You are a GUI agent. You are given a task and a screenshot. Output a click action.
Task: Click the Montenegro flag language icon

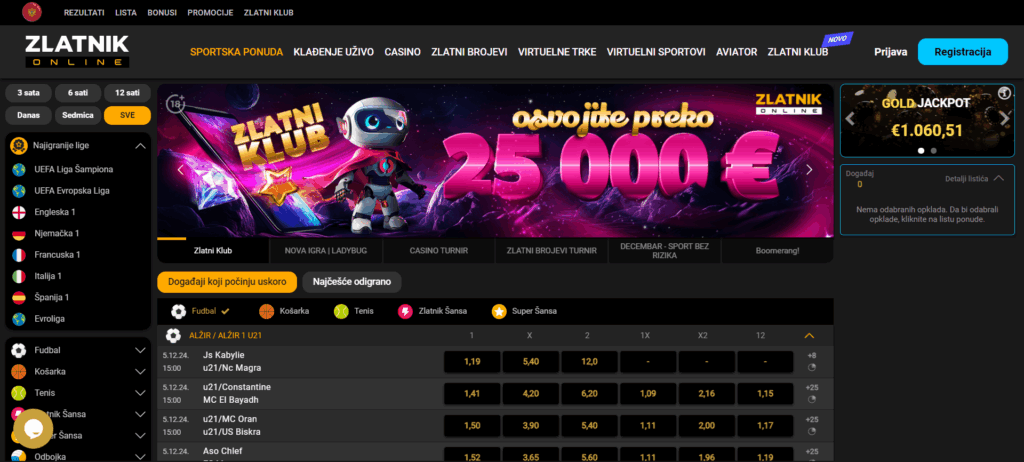tap(29, 12)
